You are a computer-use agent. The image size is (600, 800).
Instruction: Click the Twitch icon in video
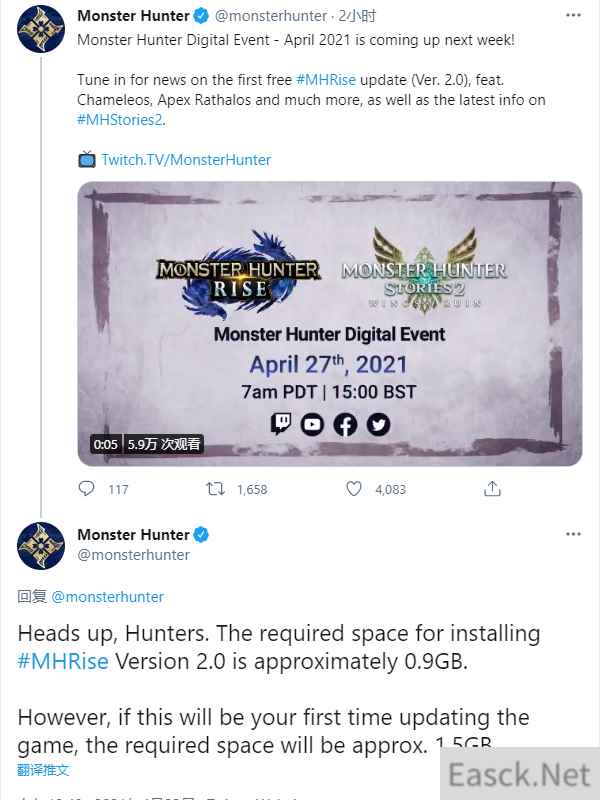coord(281,424)
